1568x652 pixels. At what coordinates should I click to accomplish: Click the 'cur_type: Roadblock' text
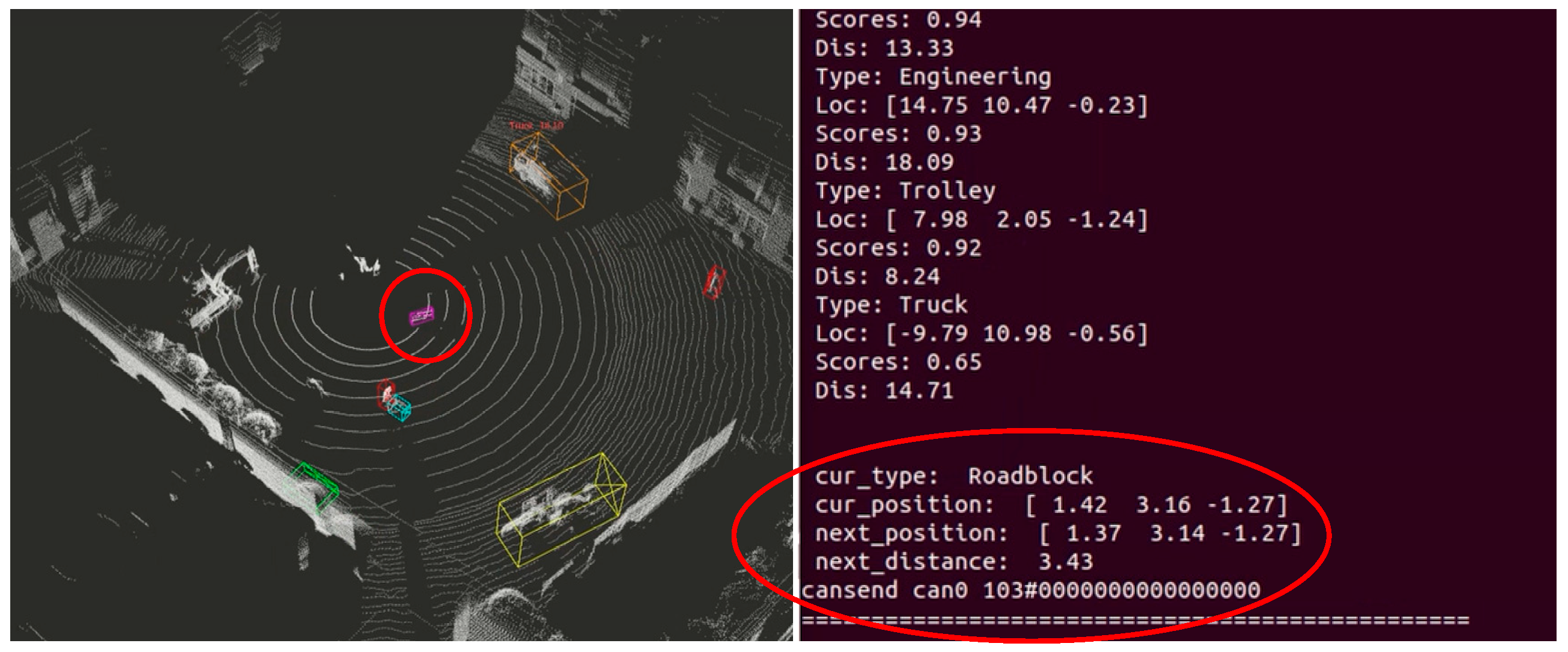pos(953,476)
